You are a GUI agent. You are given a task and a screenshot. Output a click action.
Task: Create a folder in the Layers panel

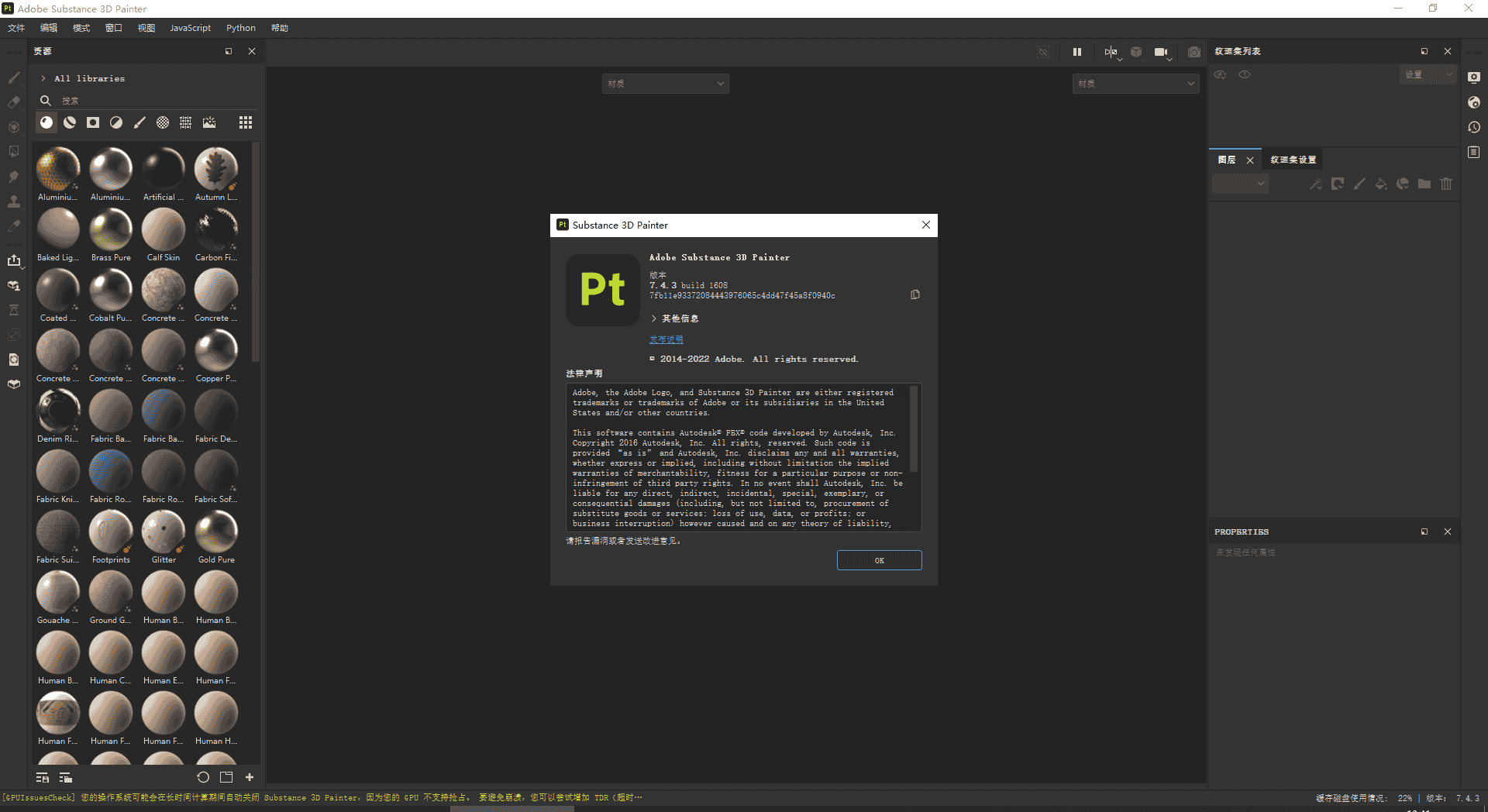[x=1424, y=184]
